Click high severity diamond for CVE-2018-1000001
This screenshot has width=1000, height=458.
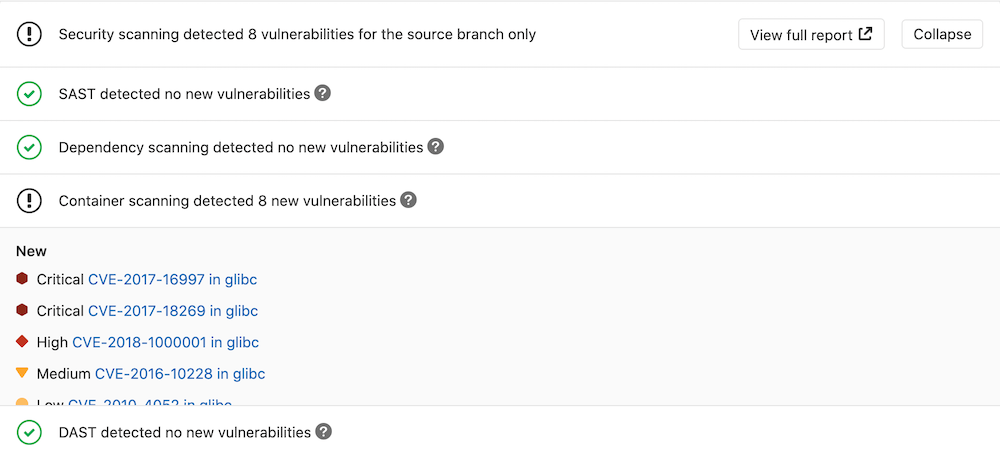coord(22,341)
